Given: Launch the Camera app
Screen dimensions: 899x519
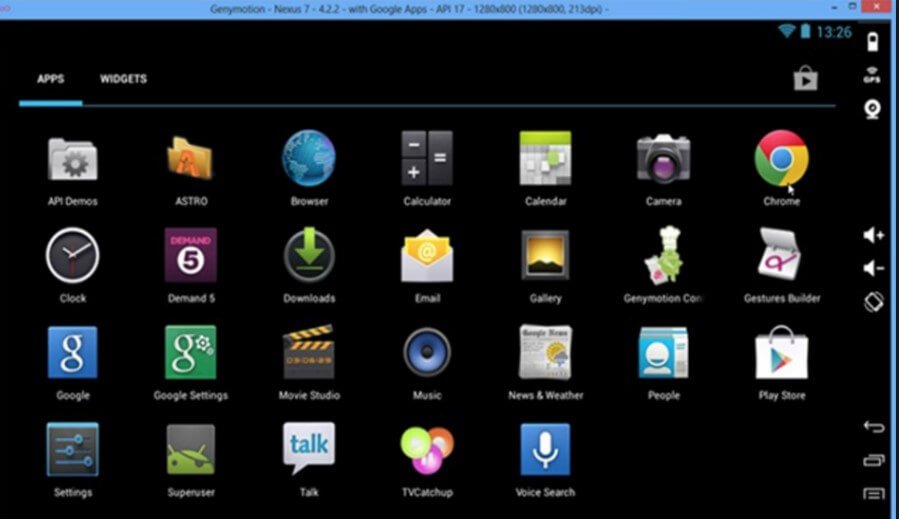Looking at the screenshot, I should tap(663, 159).
